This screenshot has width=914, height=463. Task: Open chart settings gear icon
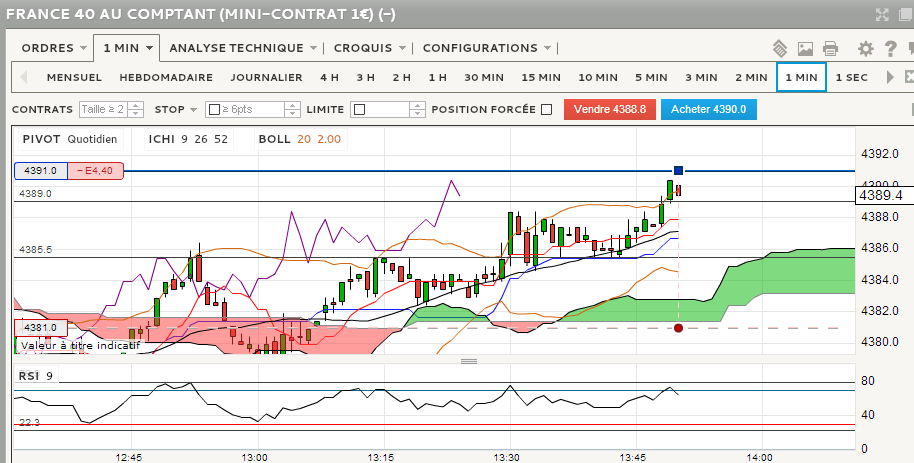(x=866, y=48)
